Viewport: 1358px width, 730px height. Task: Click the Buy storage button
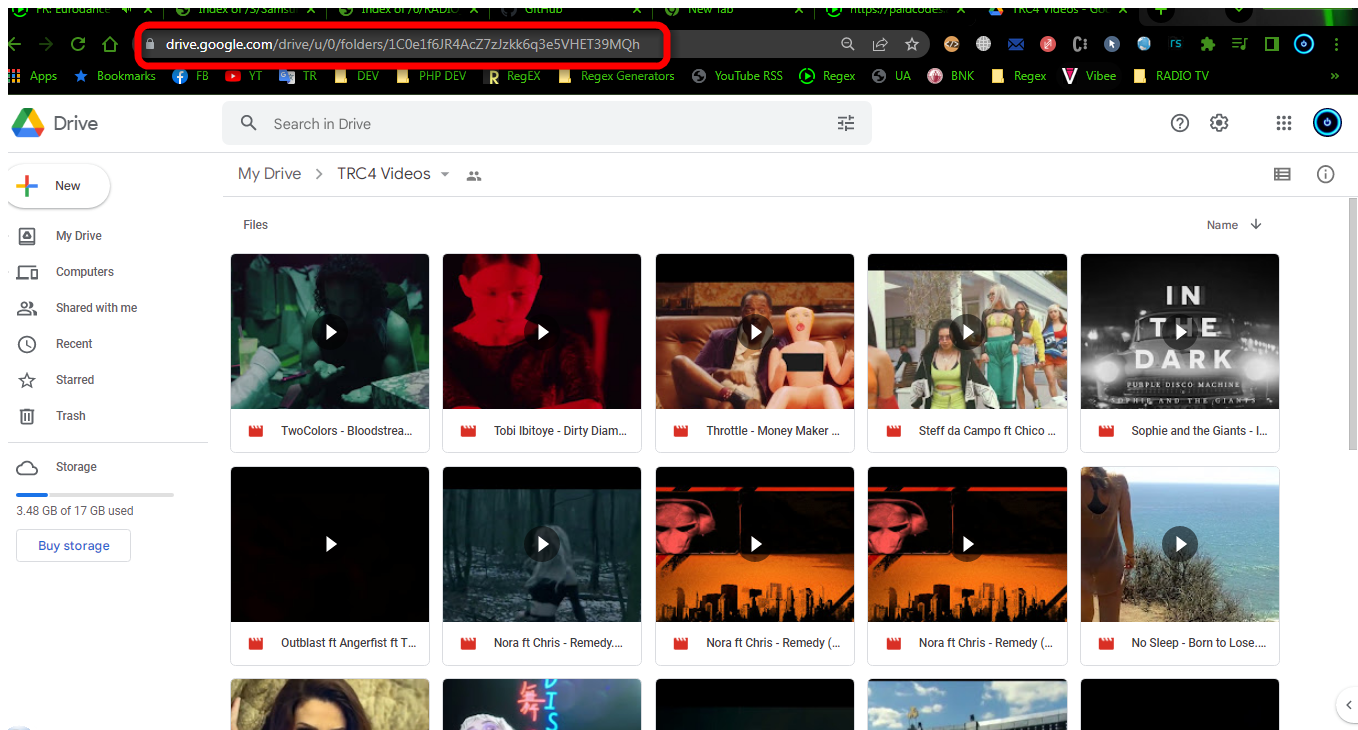73,546
